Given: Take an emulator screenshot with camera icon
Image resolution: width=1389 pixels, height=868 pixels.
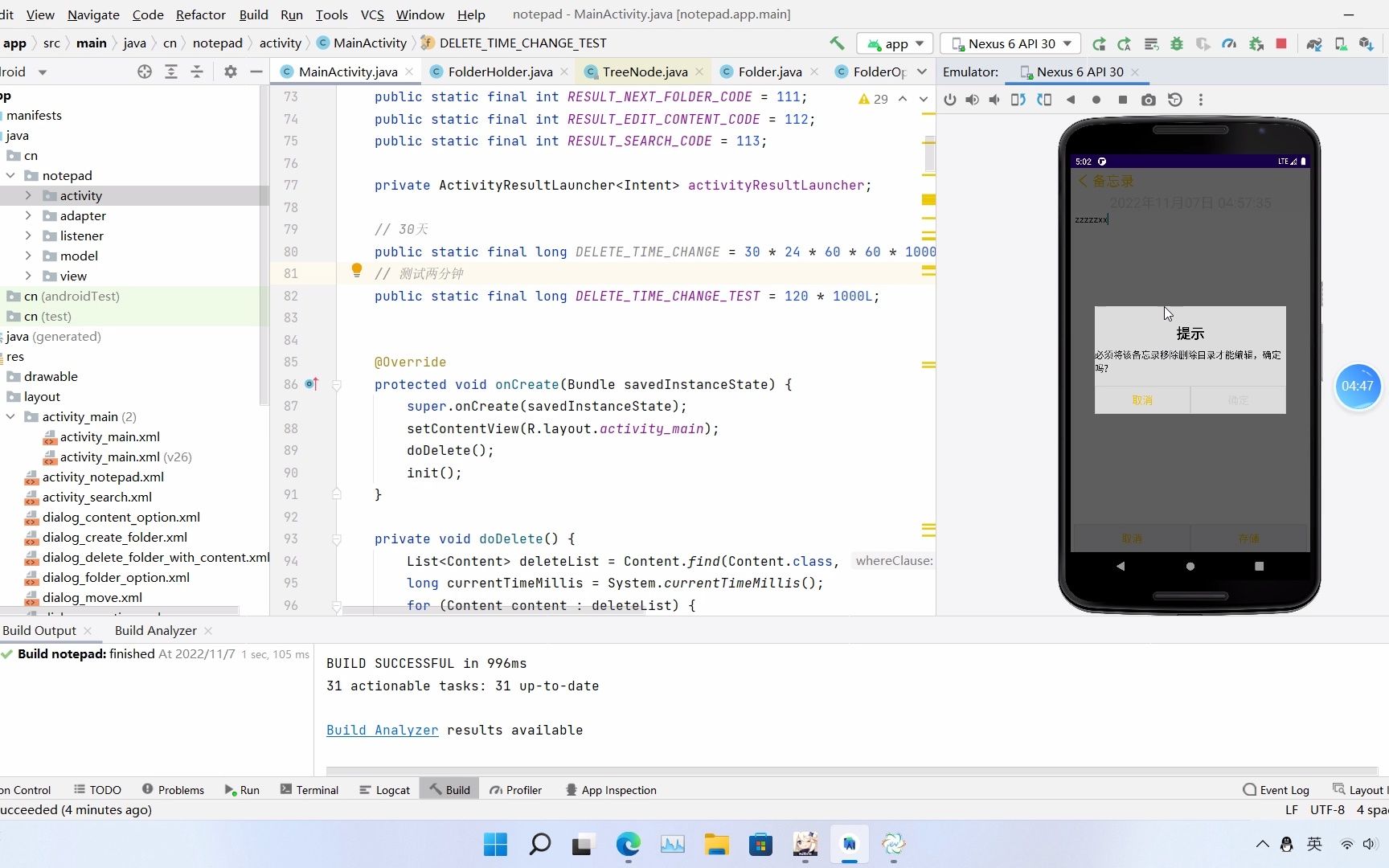Looking at the screenshot, I should (1149, 100).
